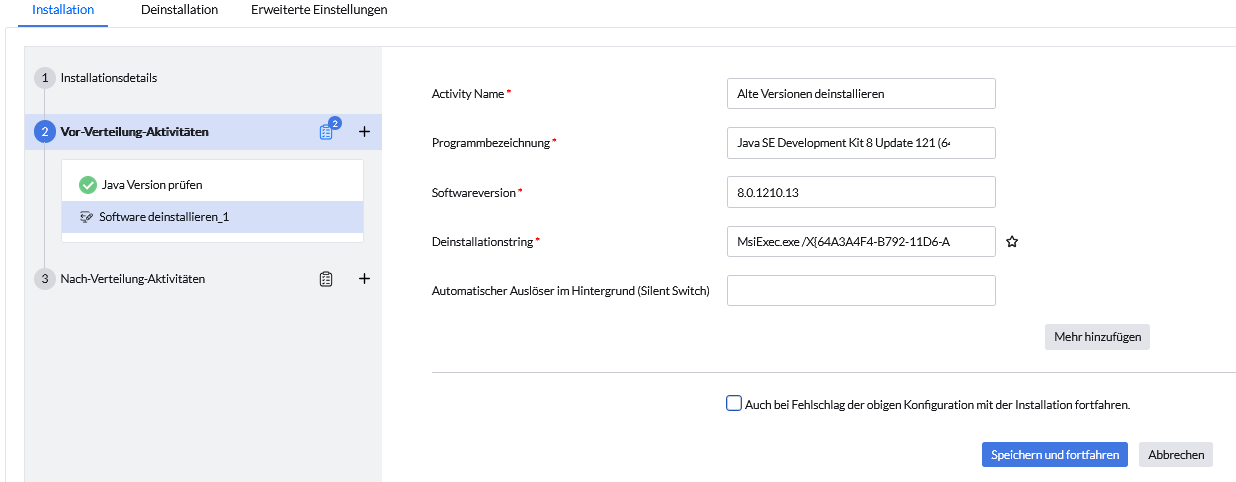
Task: Click the green checkmark next to Java Version prüfen
Action: pyautogui.click(x=87, y=185)
